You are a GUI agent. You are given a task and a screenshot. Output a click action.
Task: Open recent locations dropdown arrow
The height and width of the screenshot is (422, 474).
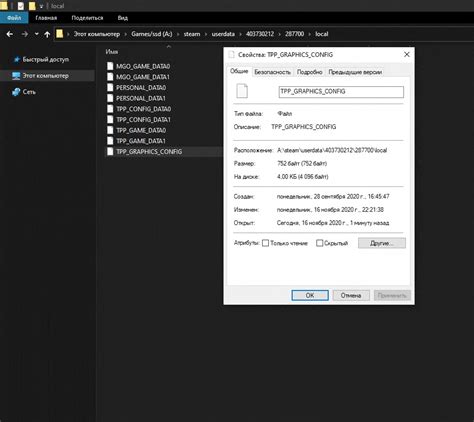(36, 34)
